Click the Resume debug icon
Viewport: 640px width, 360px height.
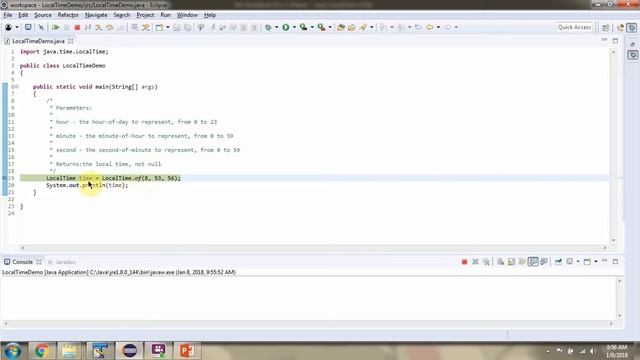coord(56,27)
